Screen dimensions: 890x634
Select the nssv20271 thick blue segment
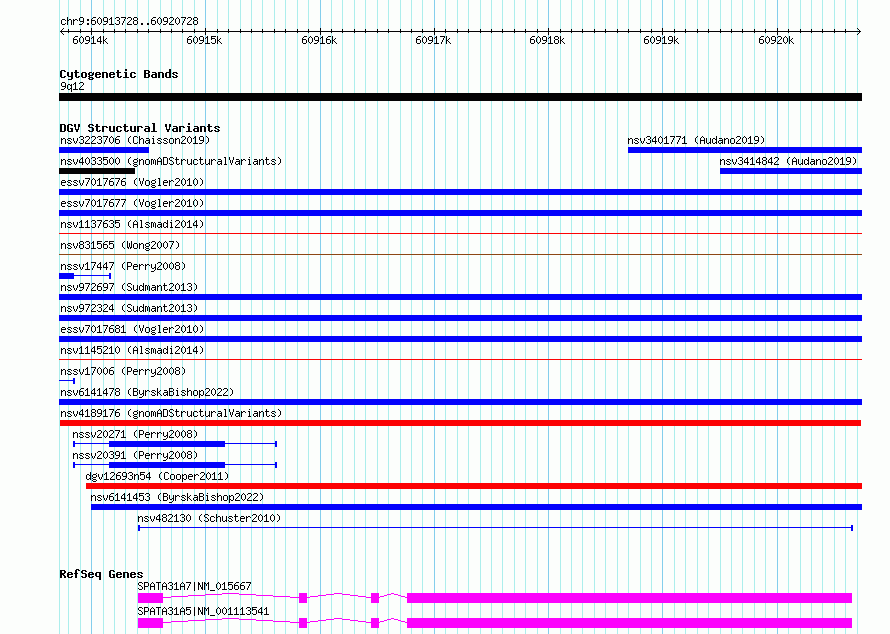point(167,444)
